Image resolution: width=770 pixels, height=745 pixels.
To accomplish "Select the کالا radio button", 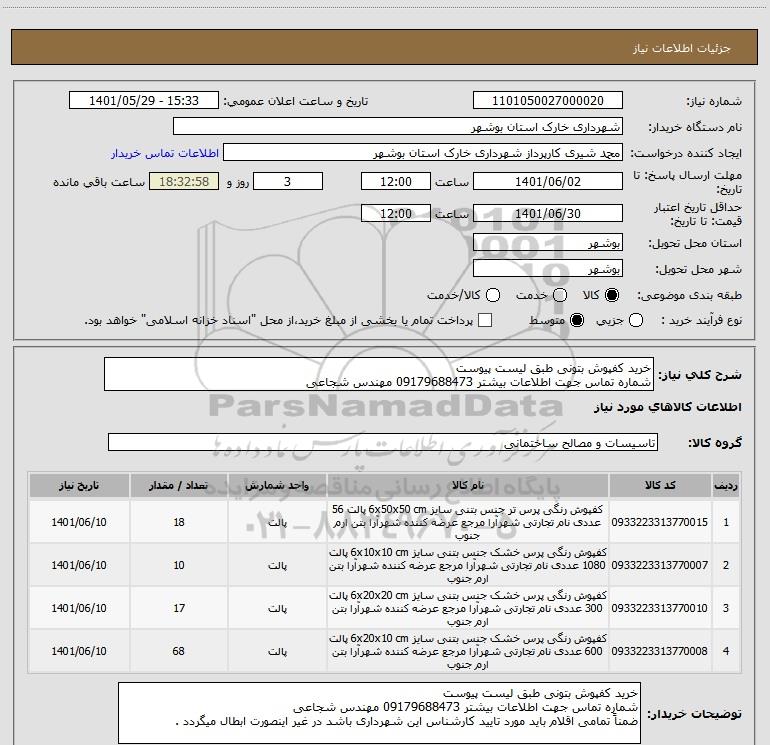I will 612,295.
